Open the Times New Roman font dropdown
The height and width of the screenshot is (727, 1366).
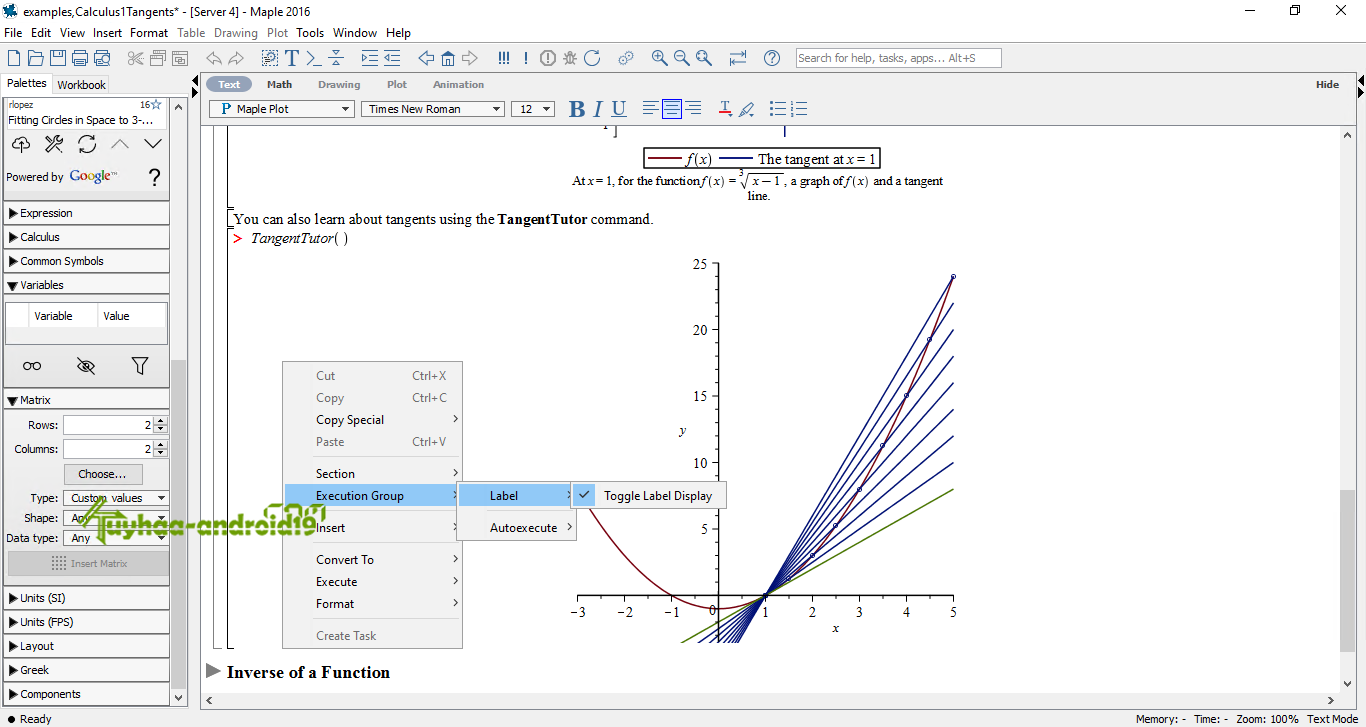(x=433, y=109)
